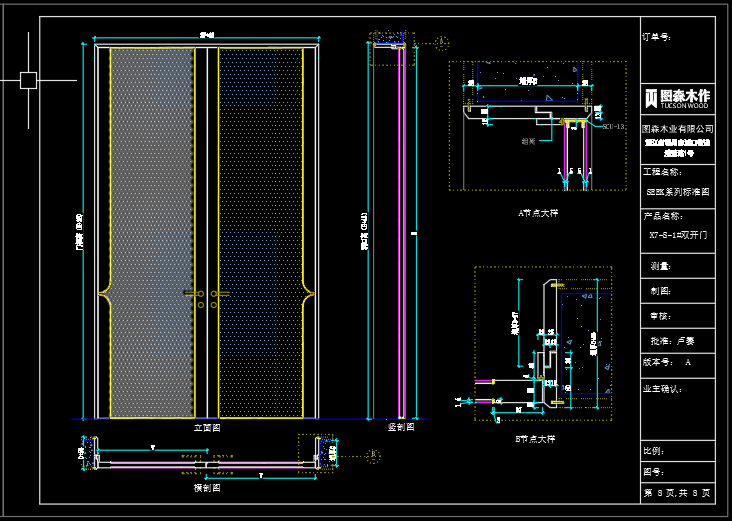Click the 横剖图 view label
This screenshot has width=732, height=521.
[206, 488]
